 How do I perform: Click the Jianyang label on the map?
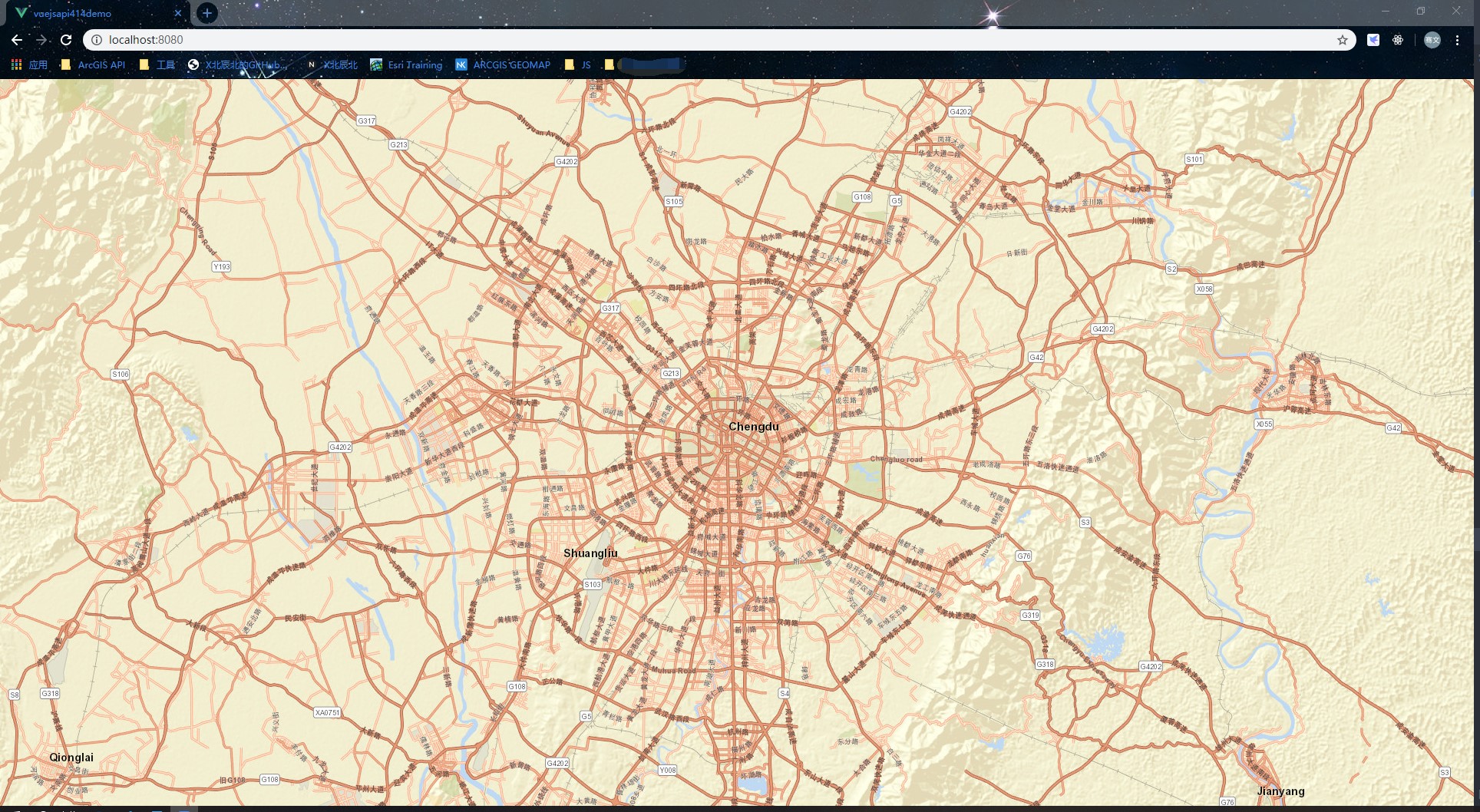click(x=1280, y=791)
